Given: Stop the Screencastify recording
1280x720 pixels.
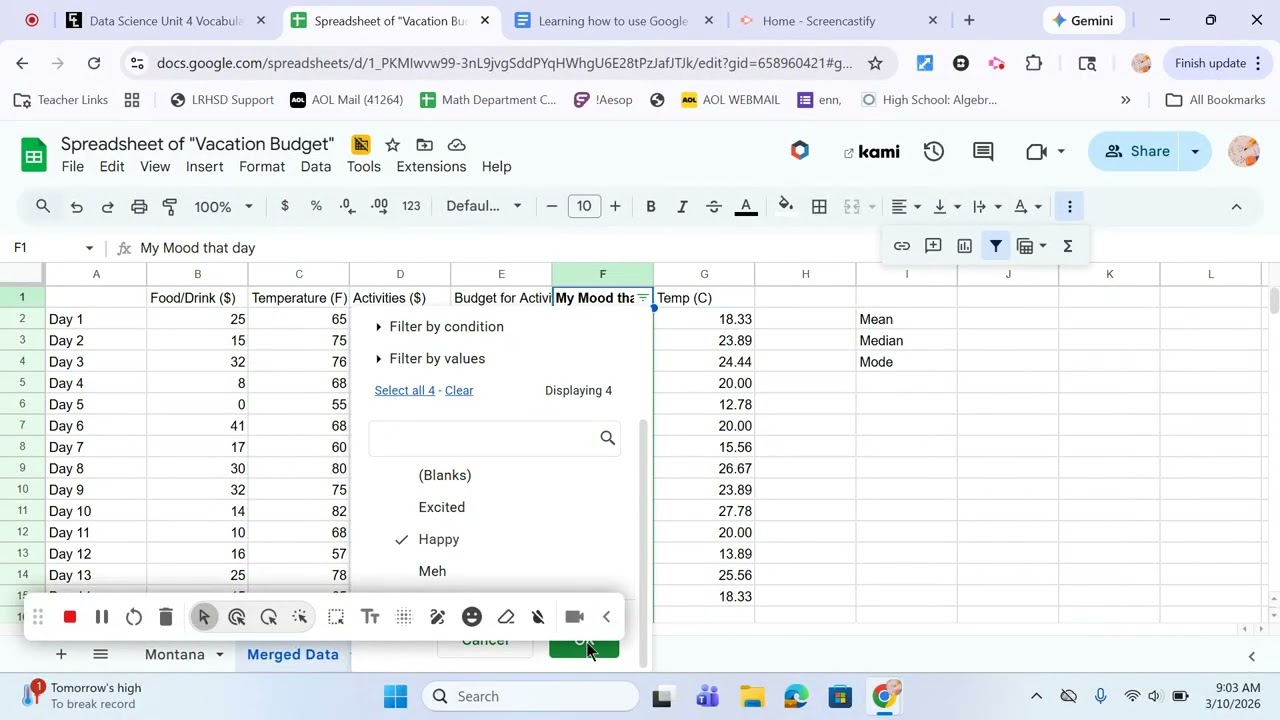Looking at the screenshot, I should coord(70,617).
